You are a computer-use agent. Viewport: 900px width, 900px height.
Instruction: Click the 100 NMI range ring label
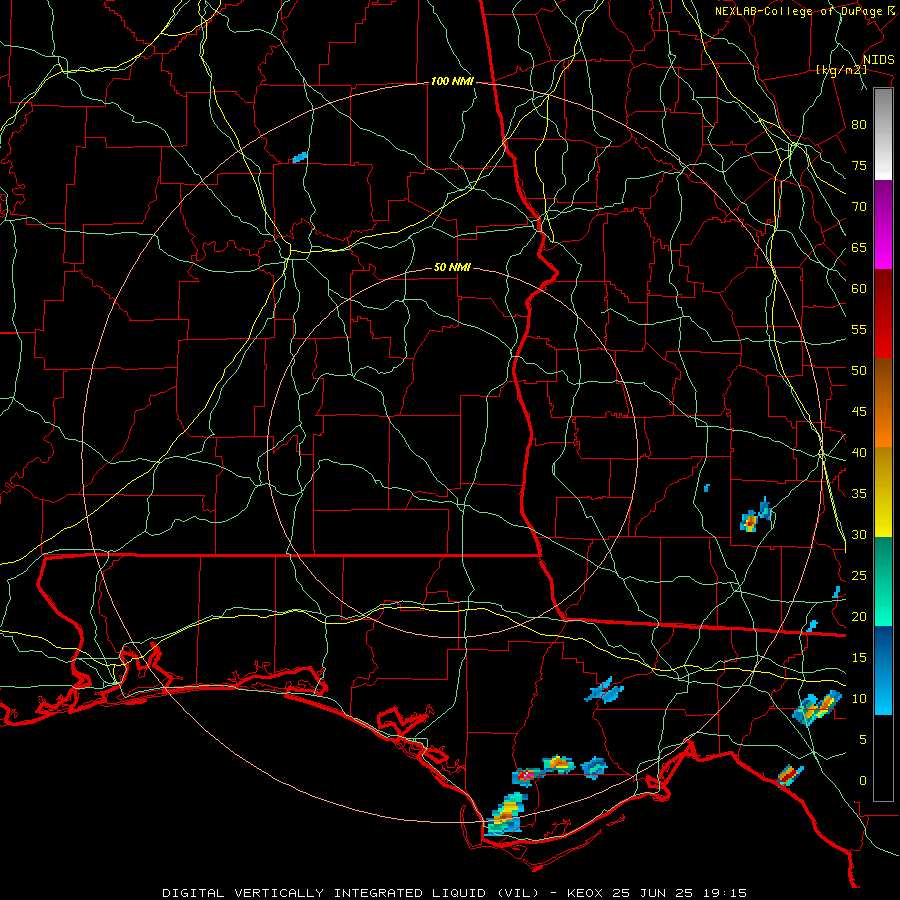point(452,82)
